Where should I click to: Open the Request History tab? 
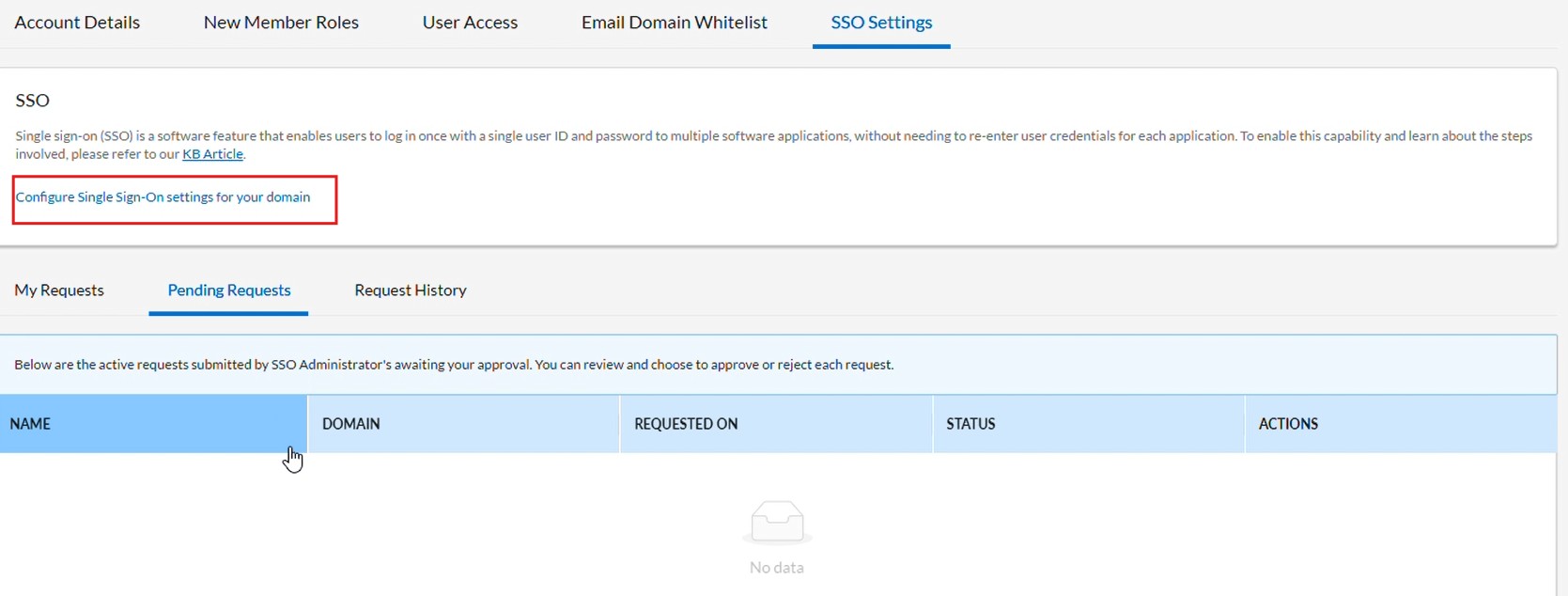pos(411,290)
